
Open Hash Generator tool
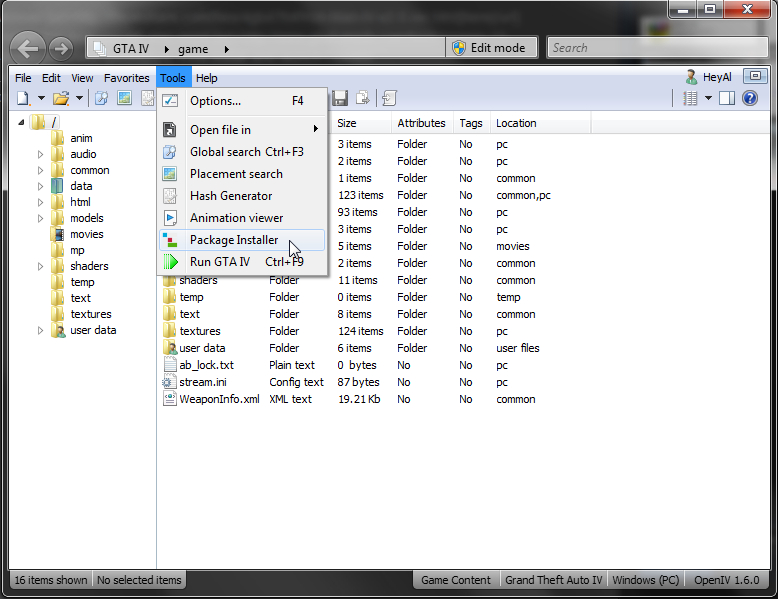point(242,196)
